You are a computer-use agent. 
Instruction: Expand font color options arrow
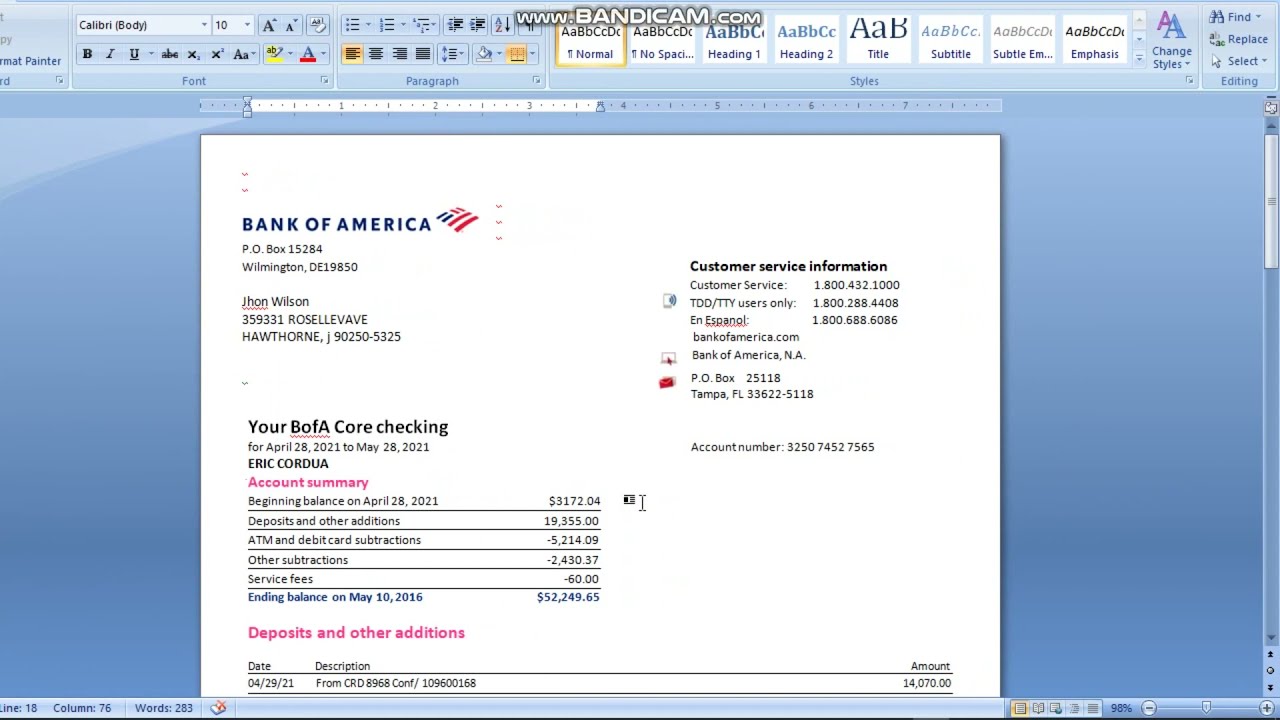click(325, 54)
